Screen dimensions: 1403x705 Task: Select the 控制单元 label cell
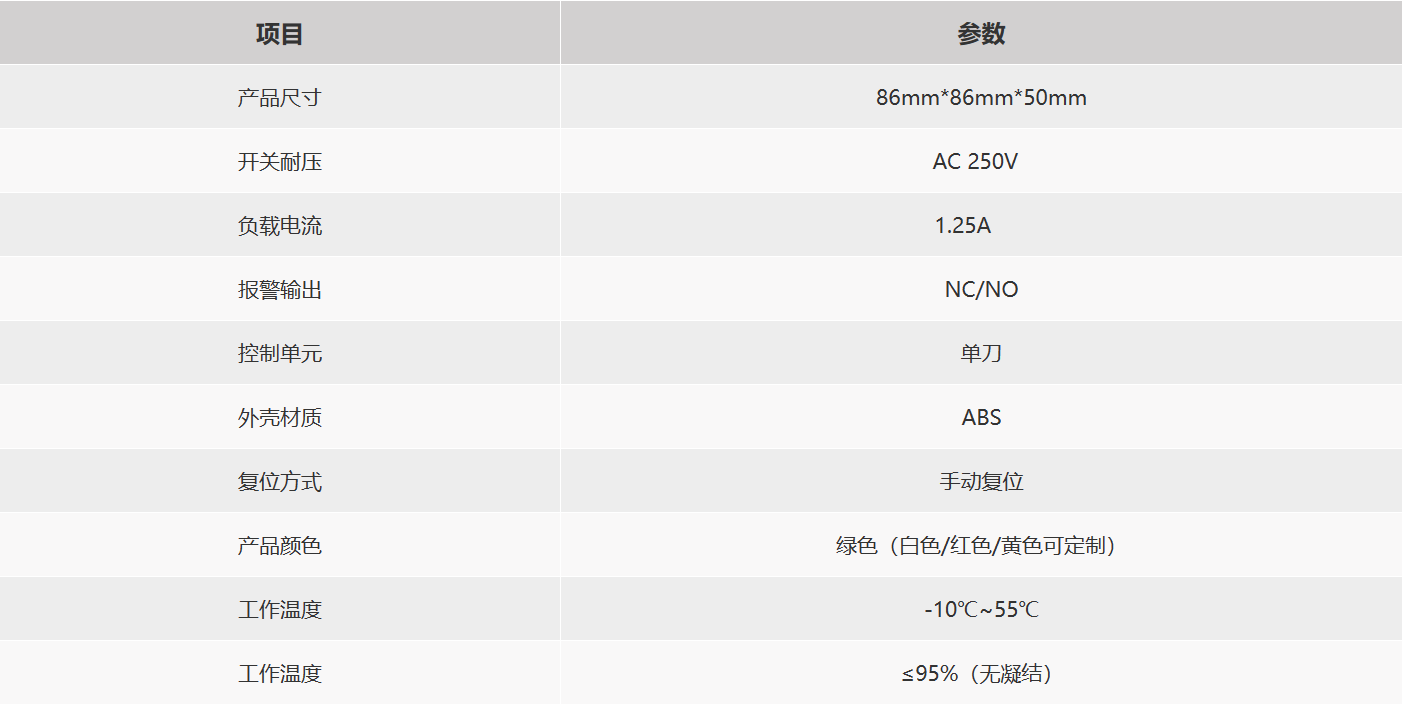(280, 354)
